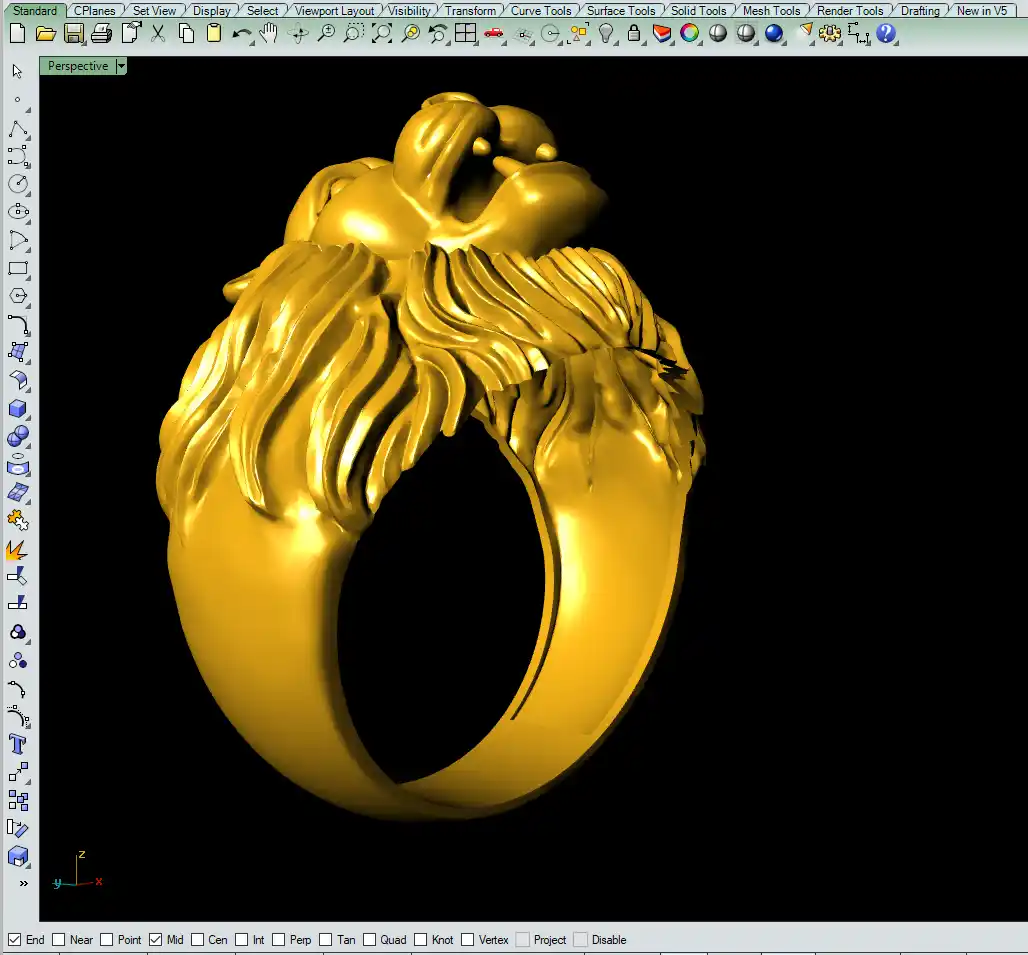Click the Perspective viewport title label
The width and height of the screenshot is (1028, 955).
pos(78,66)
